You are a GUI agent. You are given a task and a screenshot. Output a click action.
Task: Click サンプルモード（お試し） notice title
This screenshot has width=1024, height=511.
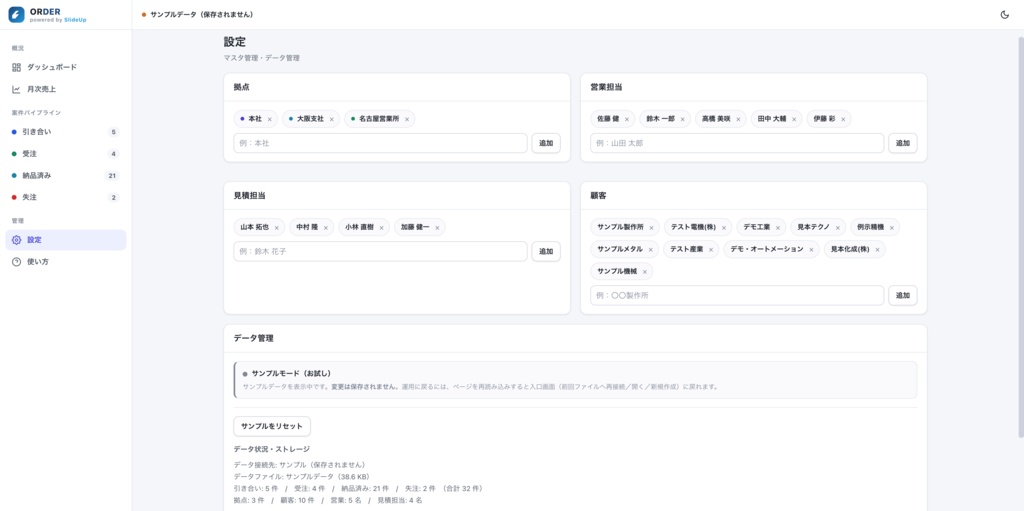(291, 374)
